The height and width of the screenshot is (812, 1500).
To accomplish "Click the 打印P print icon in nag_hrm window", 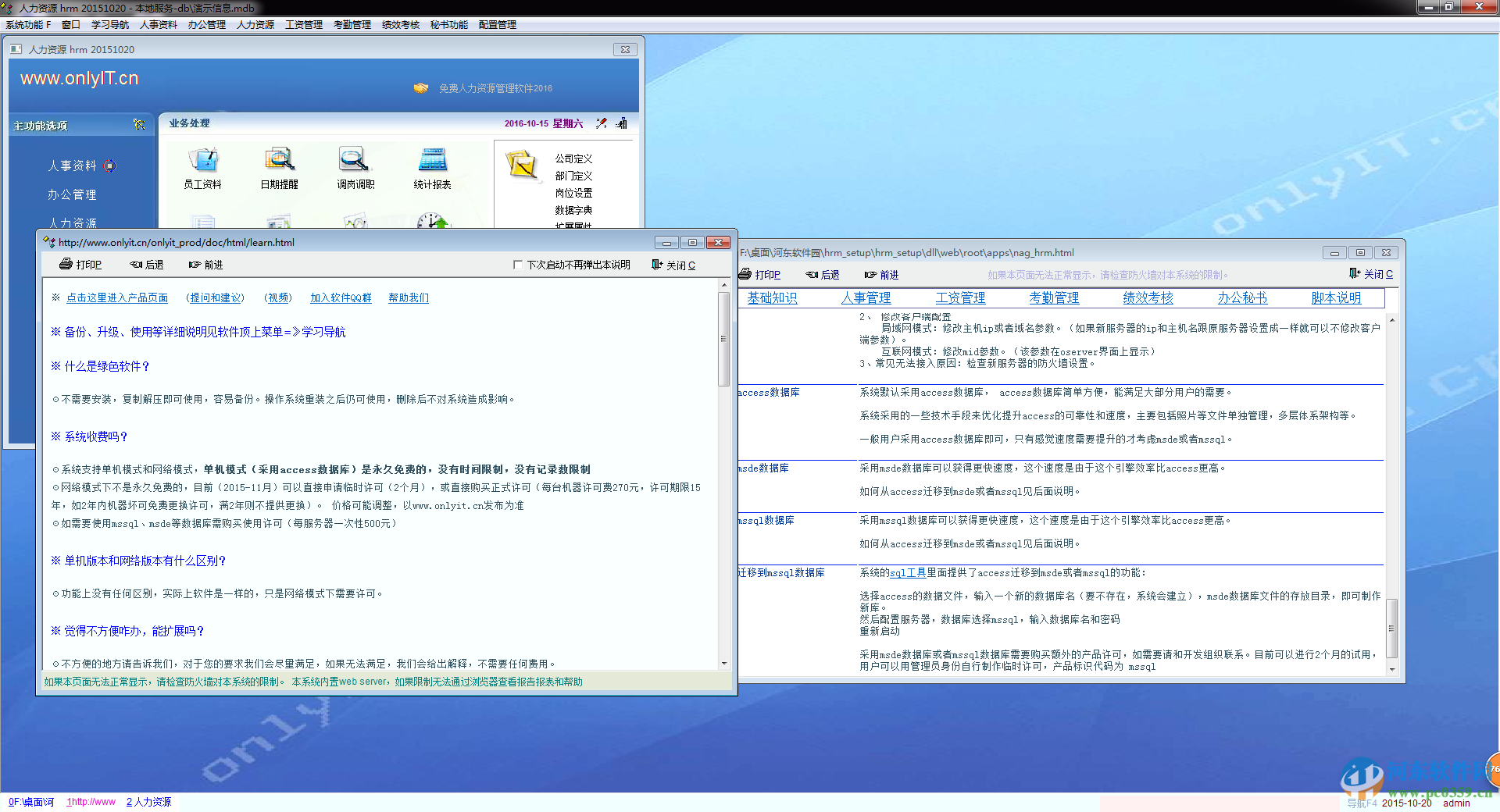I will 746,274.
